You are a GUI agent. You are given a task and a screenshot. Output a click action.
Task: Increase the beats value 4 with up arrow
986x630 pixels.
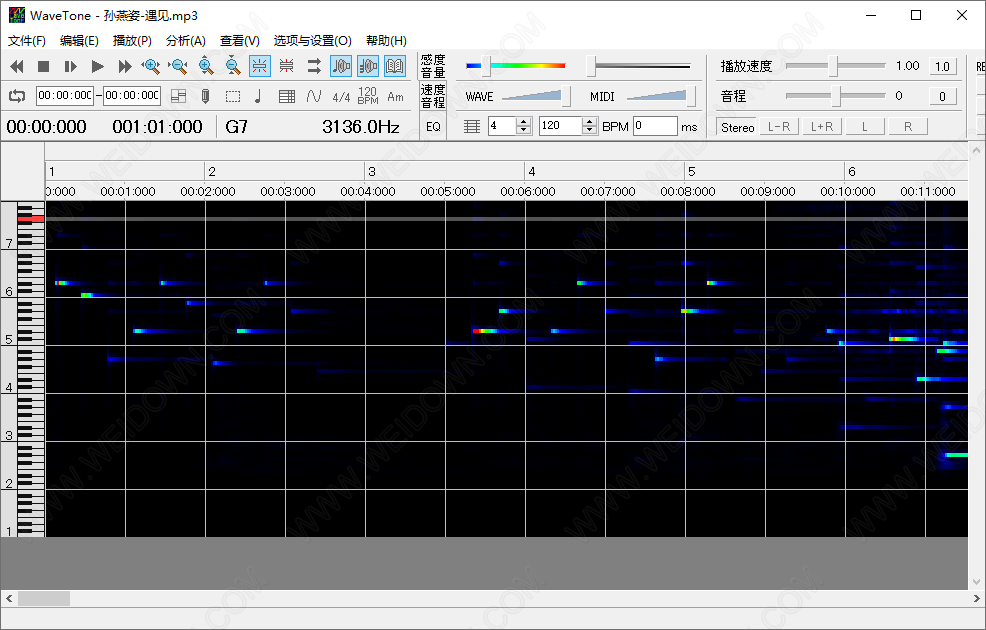(x=524, y=121)
